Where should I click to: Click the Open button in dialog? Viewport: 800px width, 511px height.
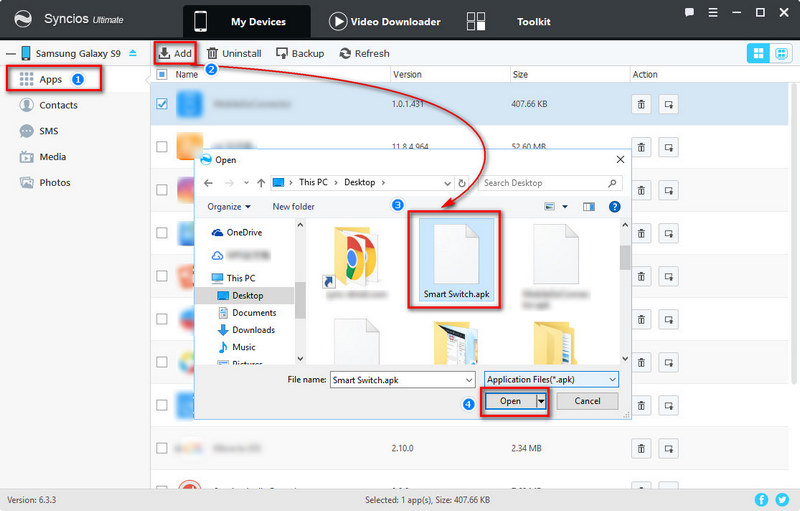510,401
